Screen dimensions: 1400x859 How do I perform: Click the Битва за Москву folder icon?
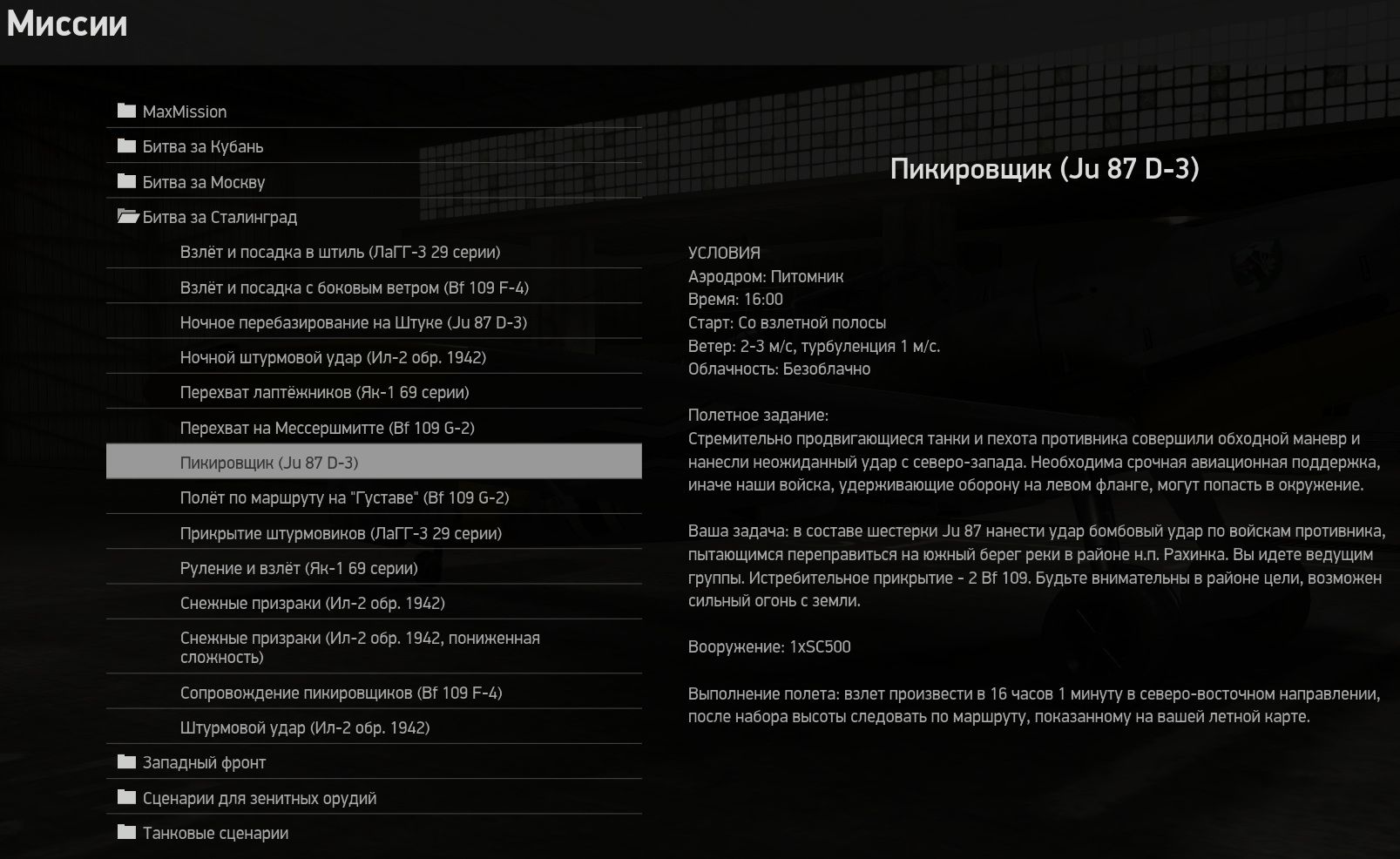(x=127, y=181)
